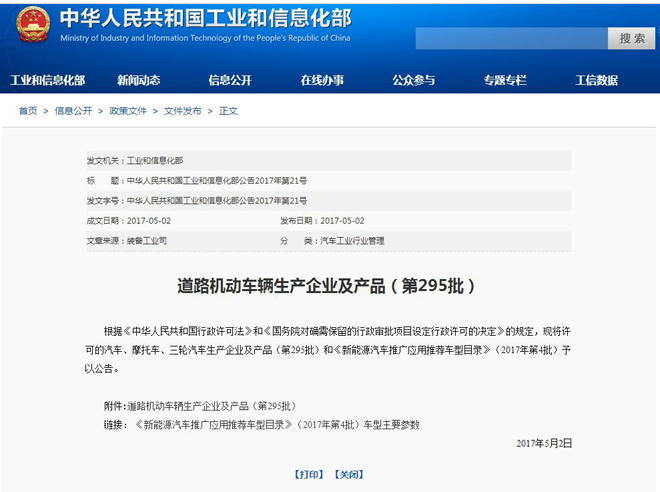Viewport: 660px width, 492px height.
Task: Open the 工信数据 menu item
Action: click(x=596, y=81)
